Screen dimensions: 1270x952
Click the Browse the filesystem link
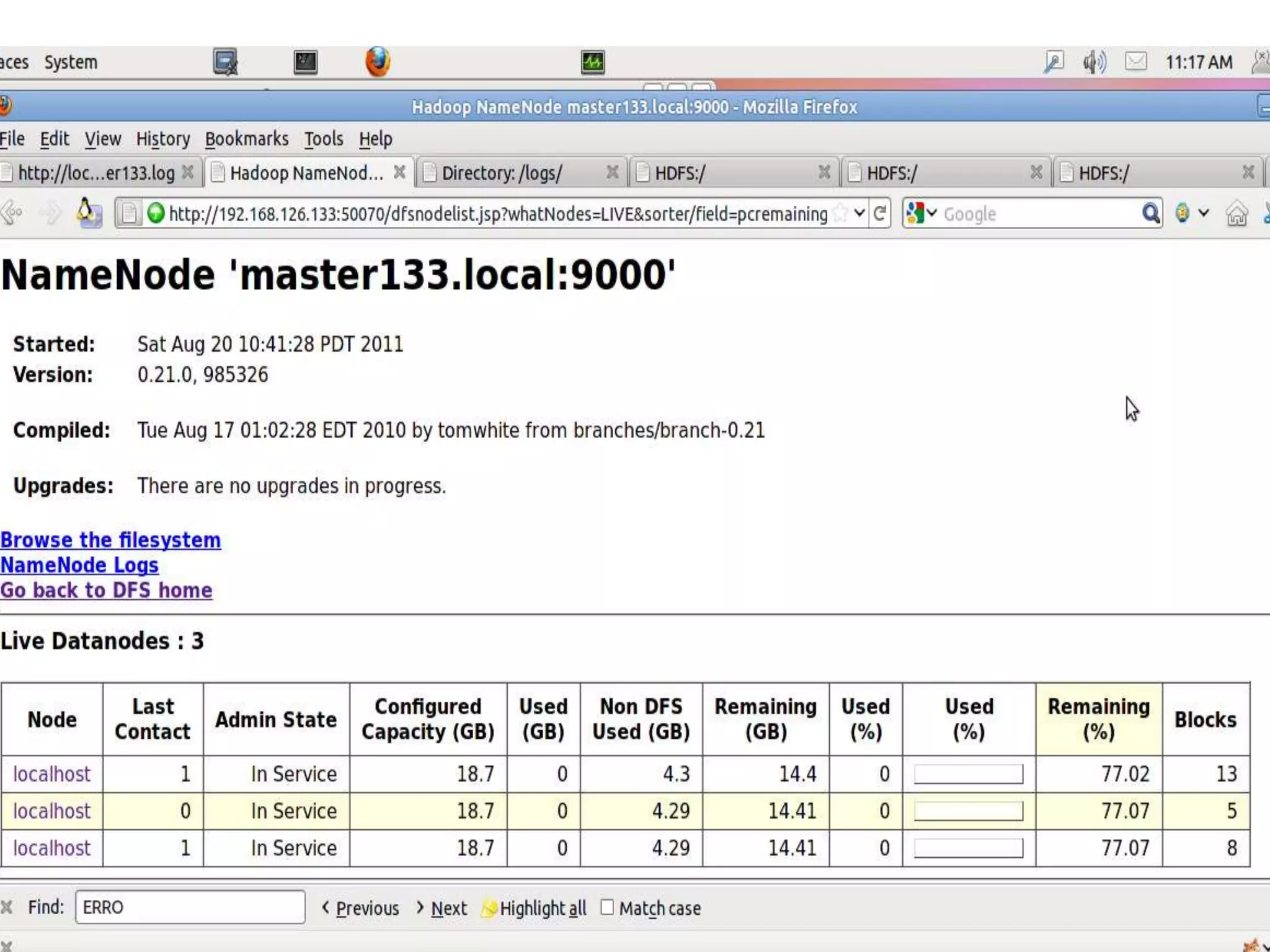[110, 540]
